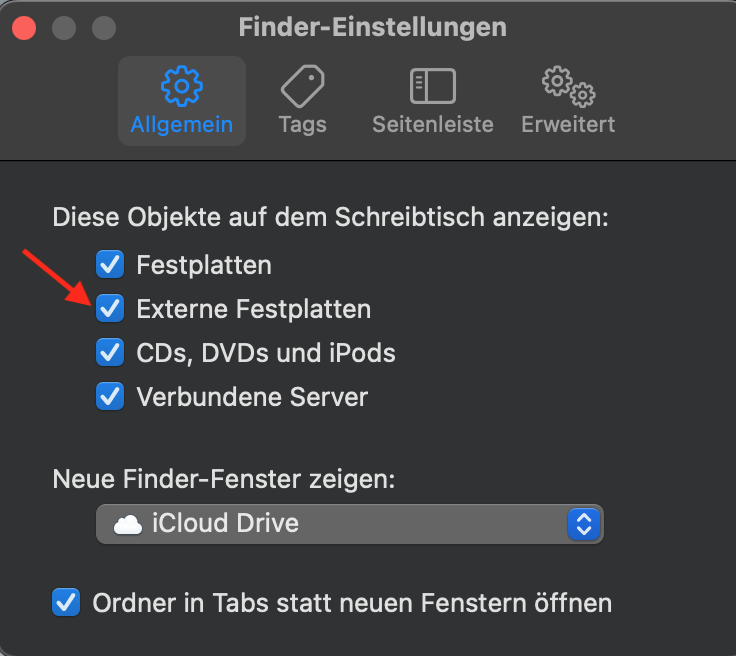Viewport: 736px width, 656px height.
Task: Switch to the Tags tab label
Action: pyautogui.click(x=302, y=125)
